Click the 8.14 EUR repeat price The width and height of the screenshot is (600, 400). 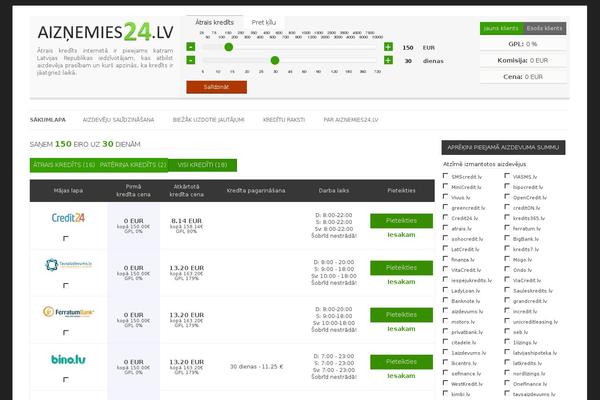pyautogui.click(x=186, y=221)
